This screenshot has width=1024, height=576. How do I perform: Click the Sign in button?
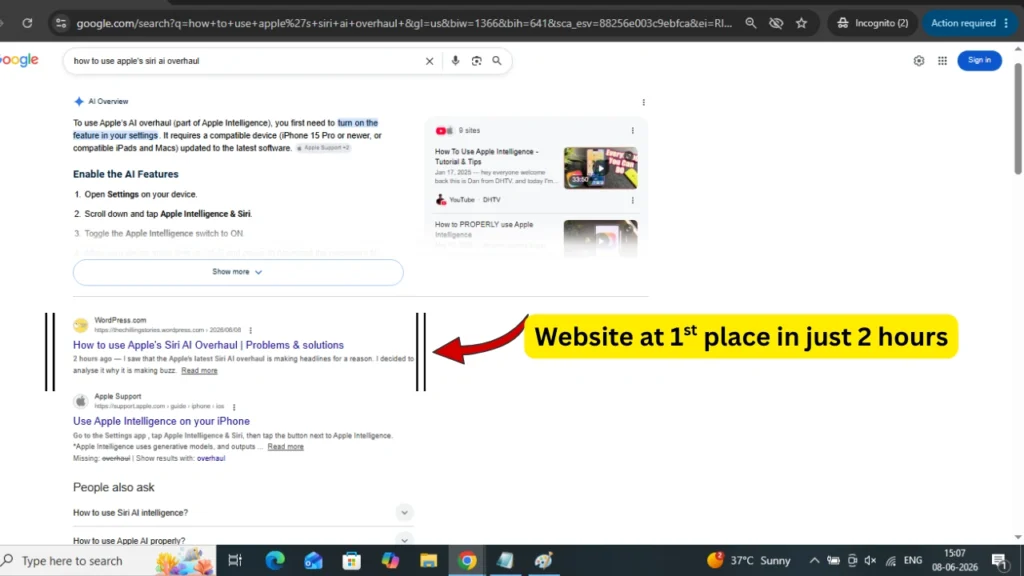[x=979, y=60]
